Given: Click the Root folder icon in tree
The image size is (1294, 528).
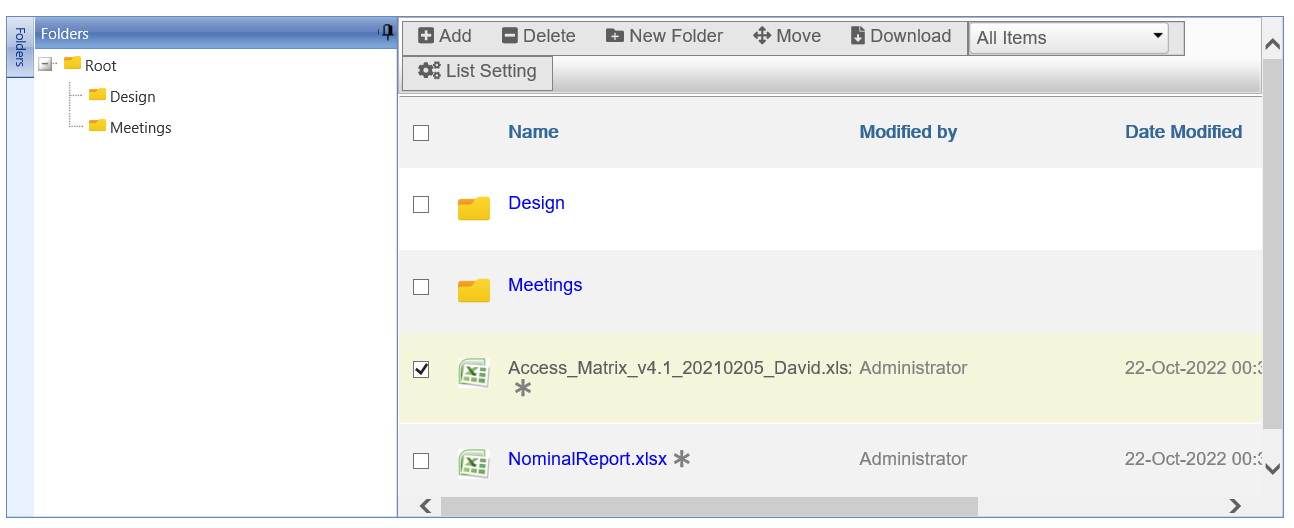Looking at the screenshot, I should tap(72, 63).
